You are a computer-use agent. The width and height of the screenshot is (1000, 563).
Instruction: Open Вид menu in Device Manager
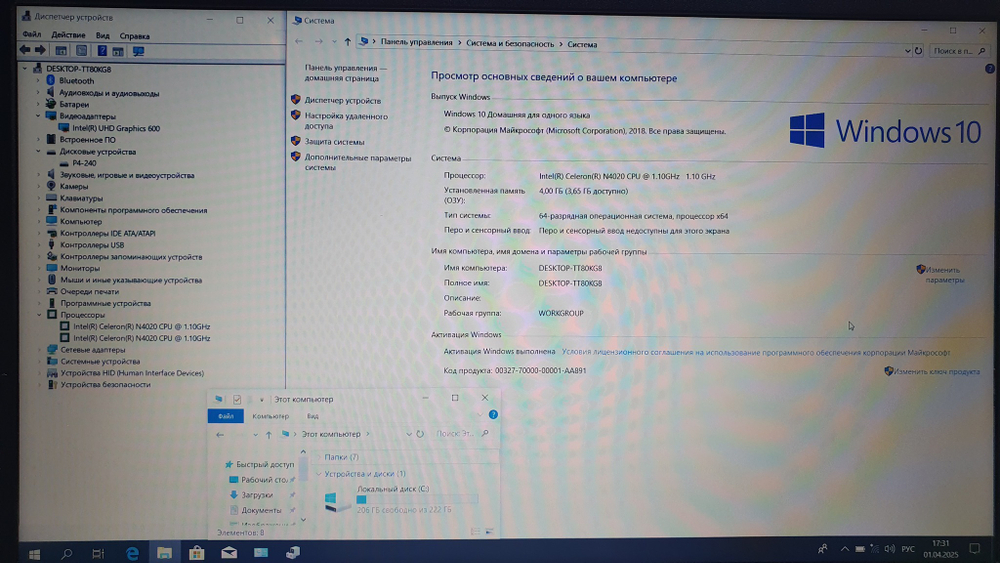click(x=103, y=36)
